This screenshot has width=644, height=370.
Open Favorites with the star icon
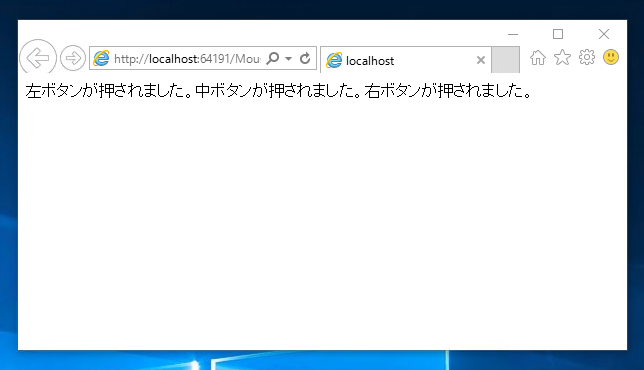[x=562, y=57]
